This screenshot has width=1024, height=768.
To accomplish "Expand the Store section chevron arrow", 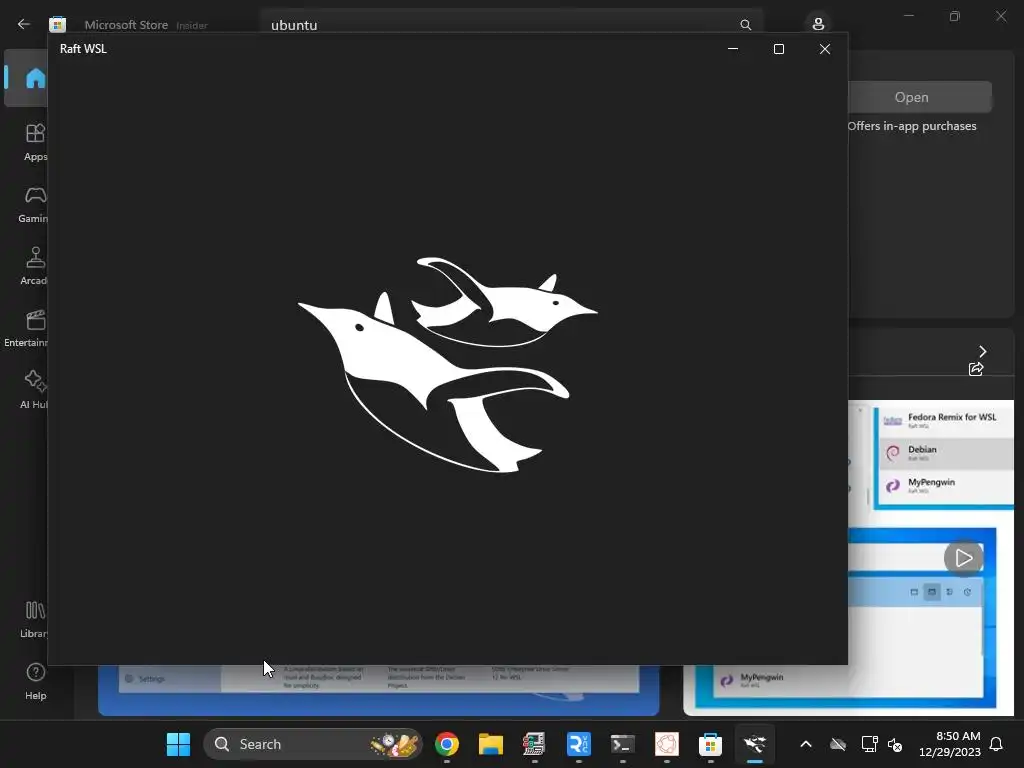I will (x=982, y=351).
